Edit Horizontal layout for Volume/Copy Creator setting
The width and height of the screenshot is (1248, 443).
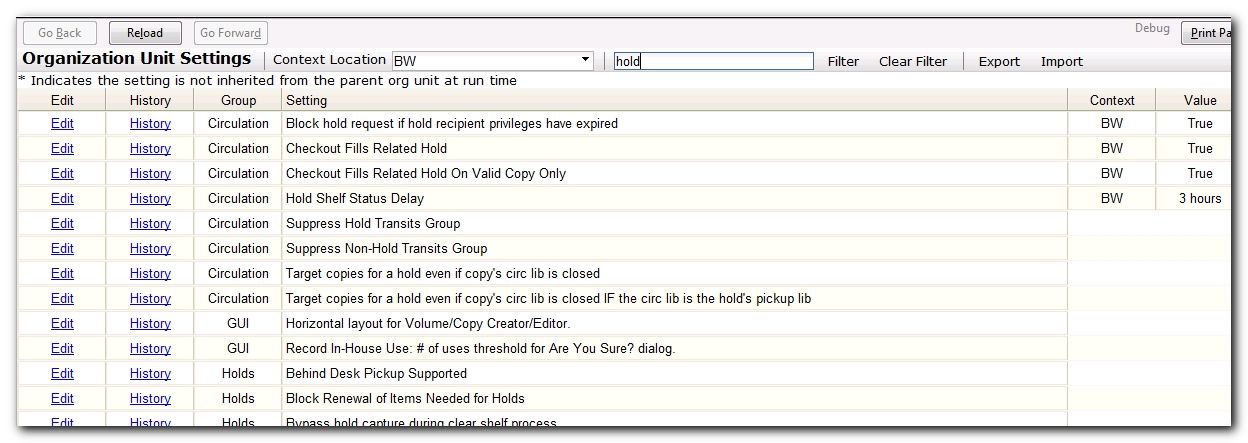[62, 323]
